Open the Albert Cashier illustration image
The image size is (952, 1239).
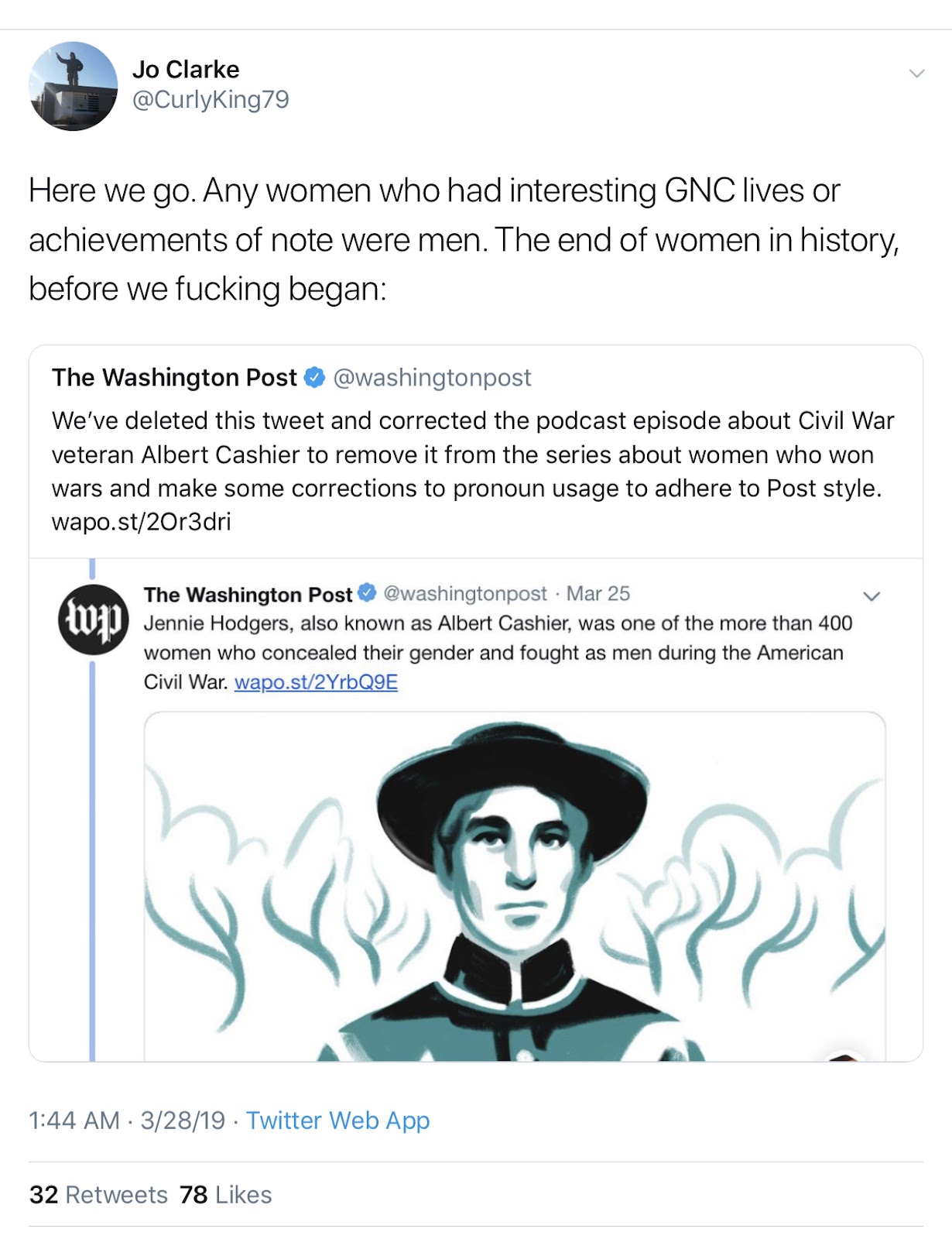[x=515, y=887]
